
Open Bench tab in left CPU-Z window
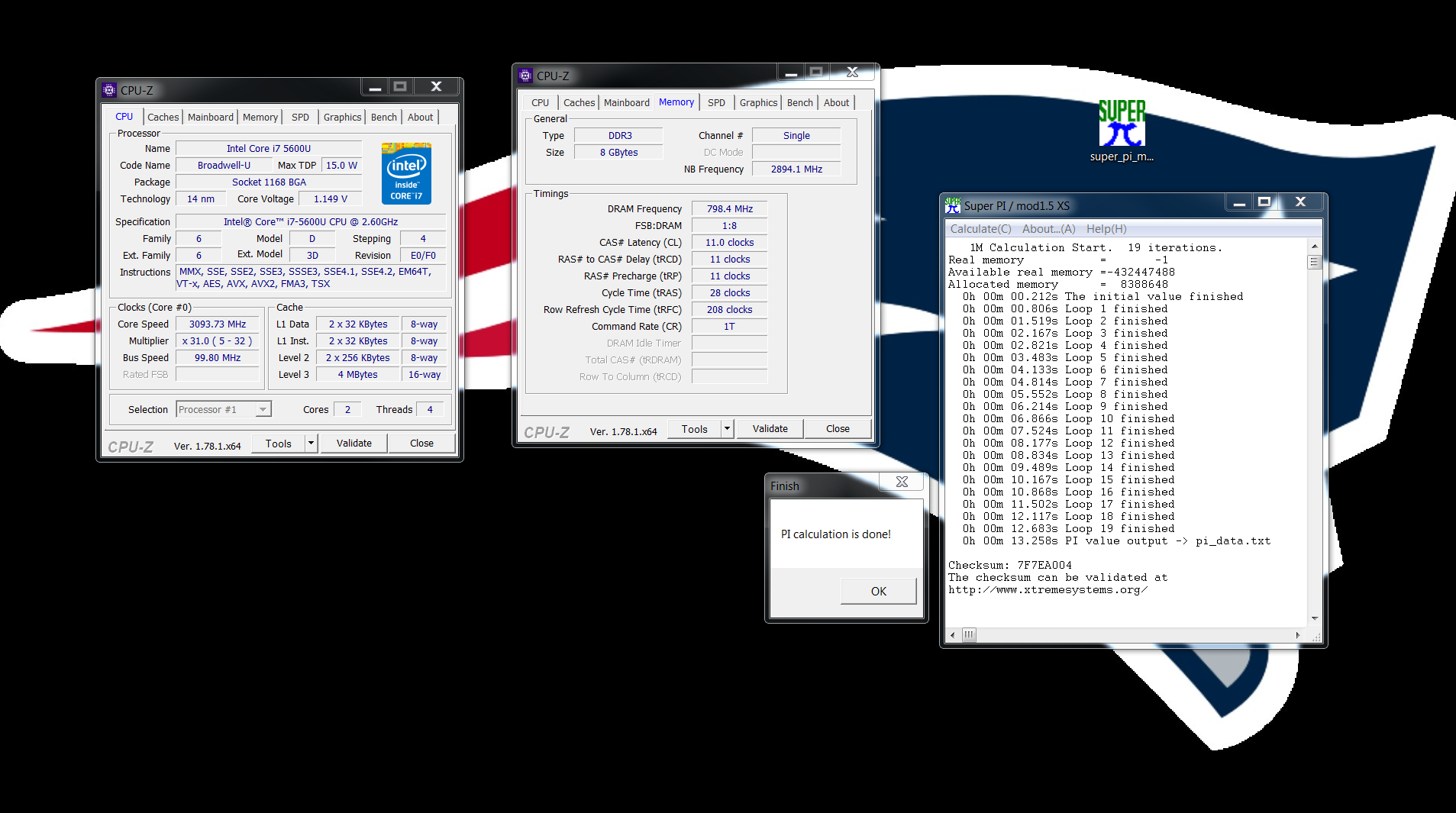(384, 117)
